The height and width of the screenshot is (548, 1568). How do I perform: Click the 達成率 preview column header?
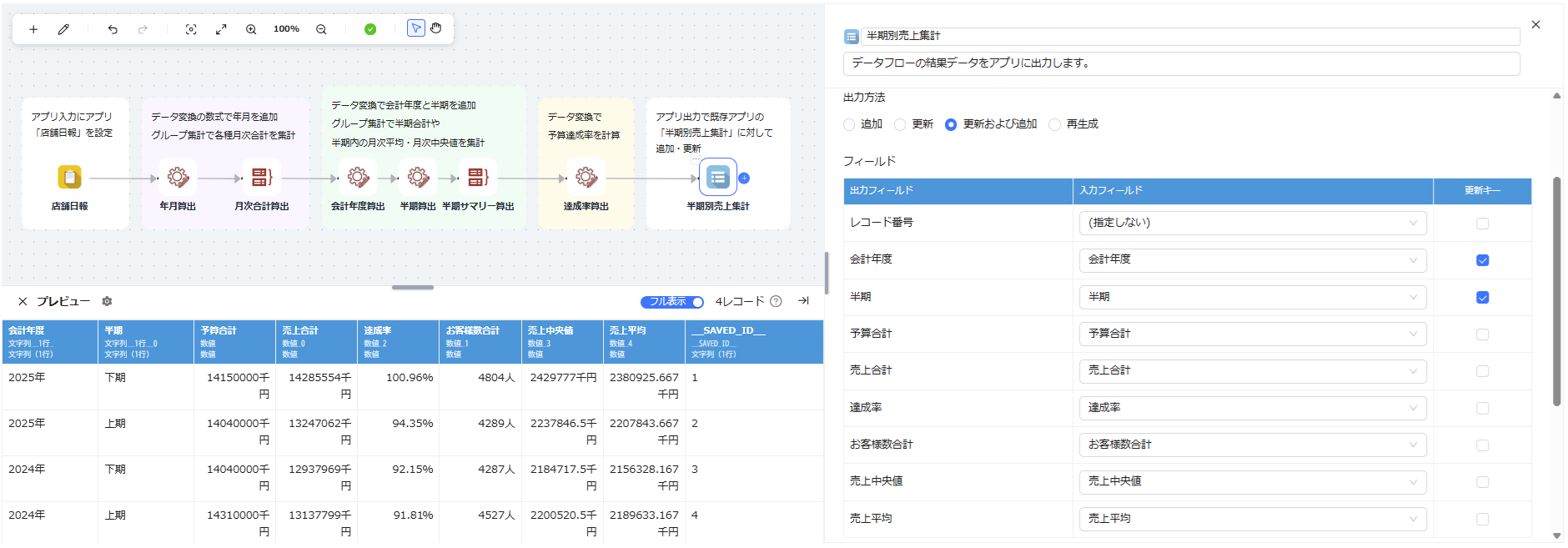[399, 342]
